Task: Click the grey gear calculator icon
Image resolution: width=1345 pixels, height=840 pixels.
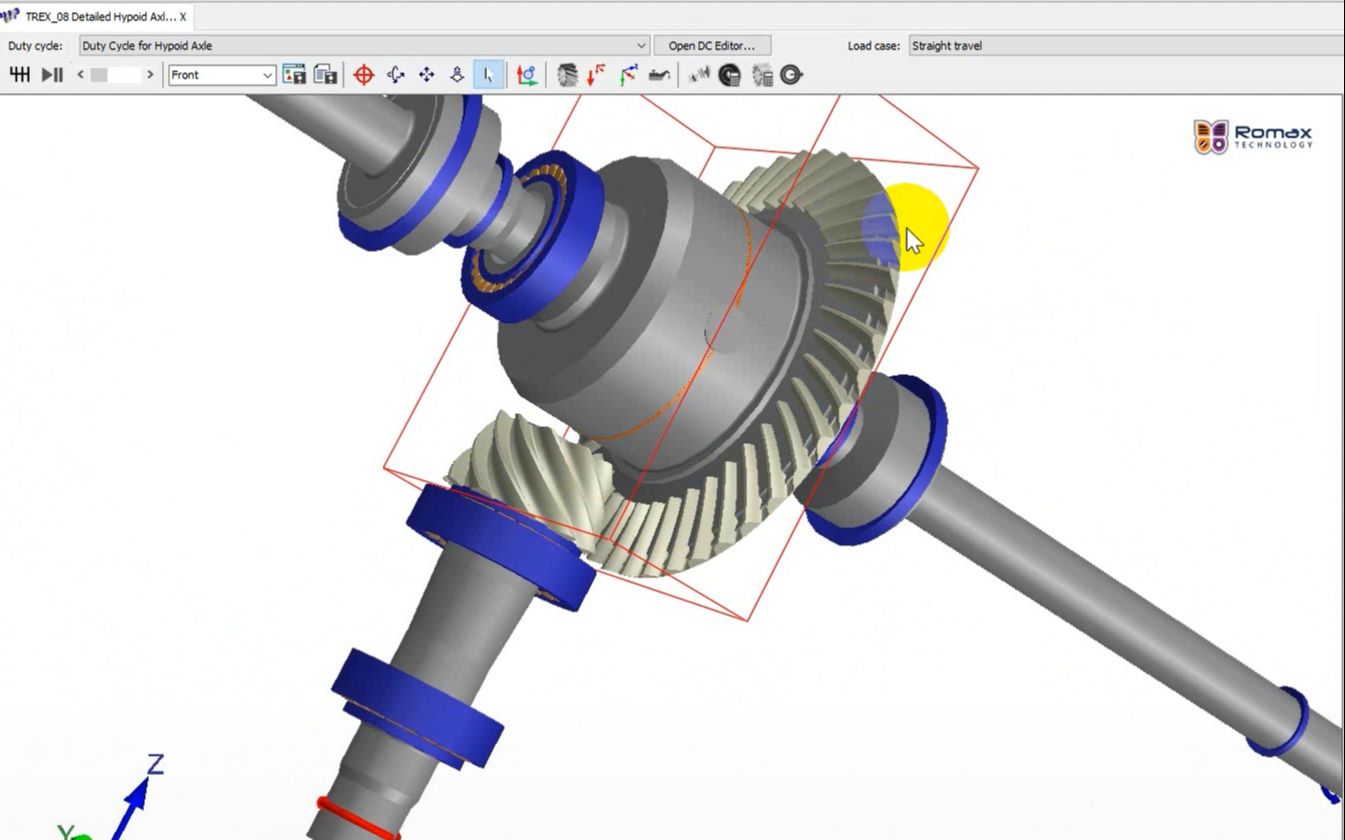Action: coord(762,75)
